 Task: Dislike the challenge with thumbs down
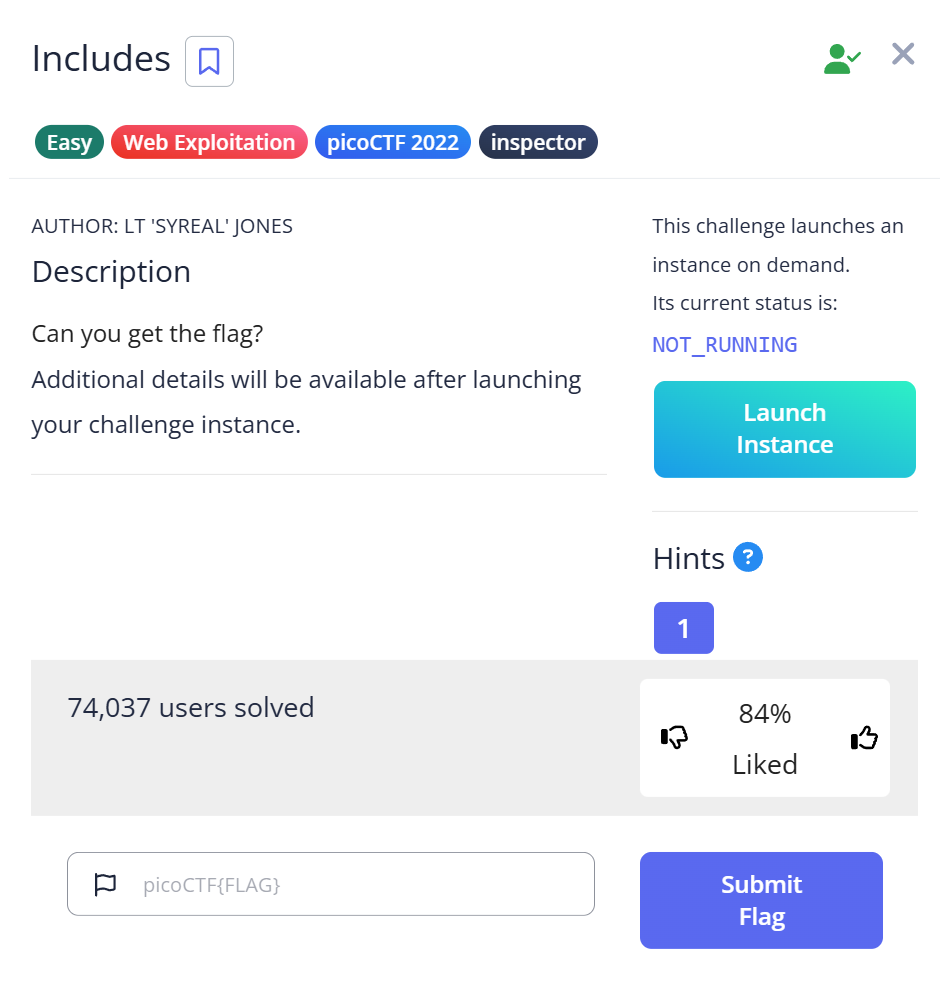675,738
